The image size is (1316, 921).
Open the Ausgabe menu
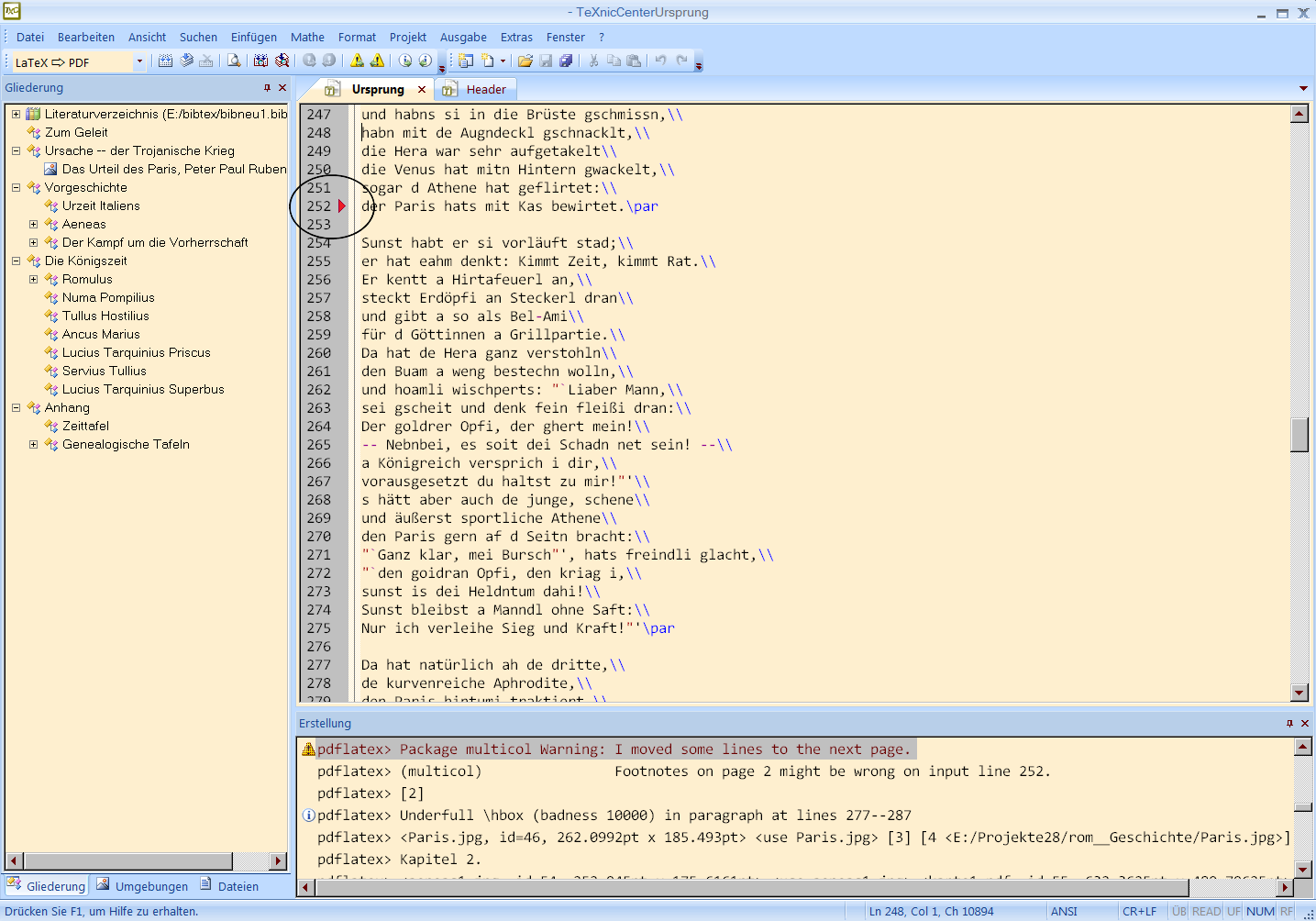pyautogui.click(x=463, y=37)
